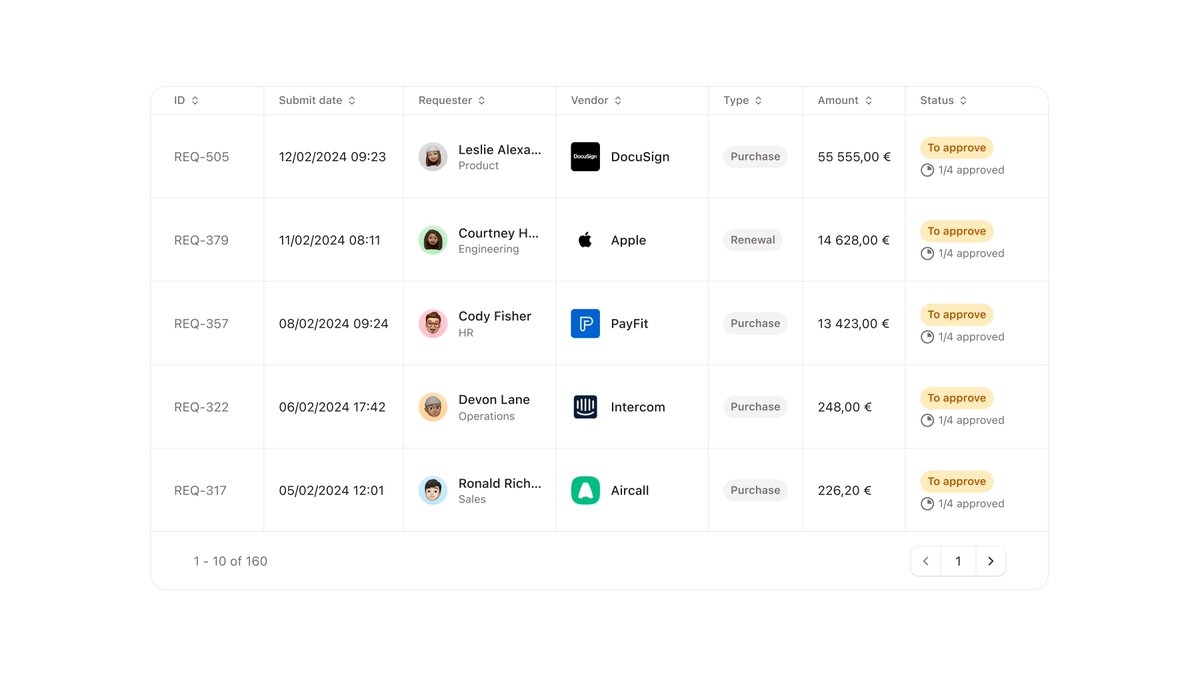
Task: Click date 12/02/2024 09:23
Action: pos(332,157)
